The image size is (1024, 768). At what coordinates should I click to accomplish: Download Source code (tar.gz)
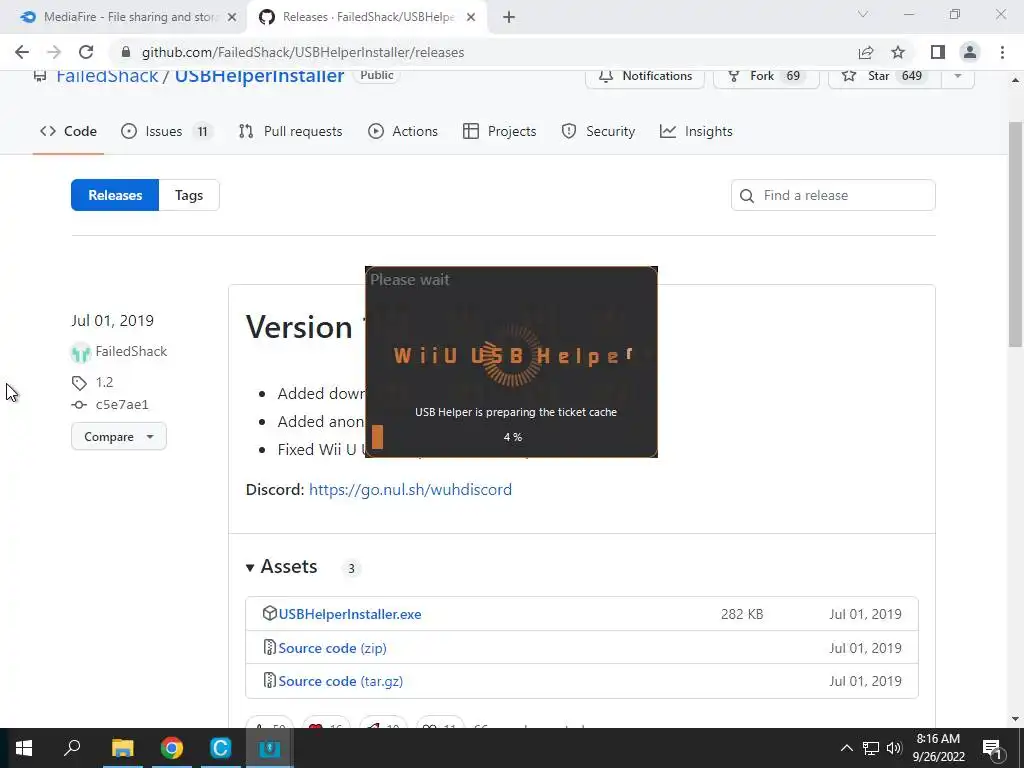[340, 681]
